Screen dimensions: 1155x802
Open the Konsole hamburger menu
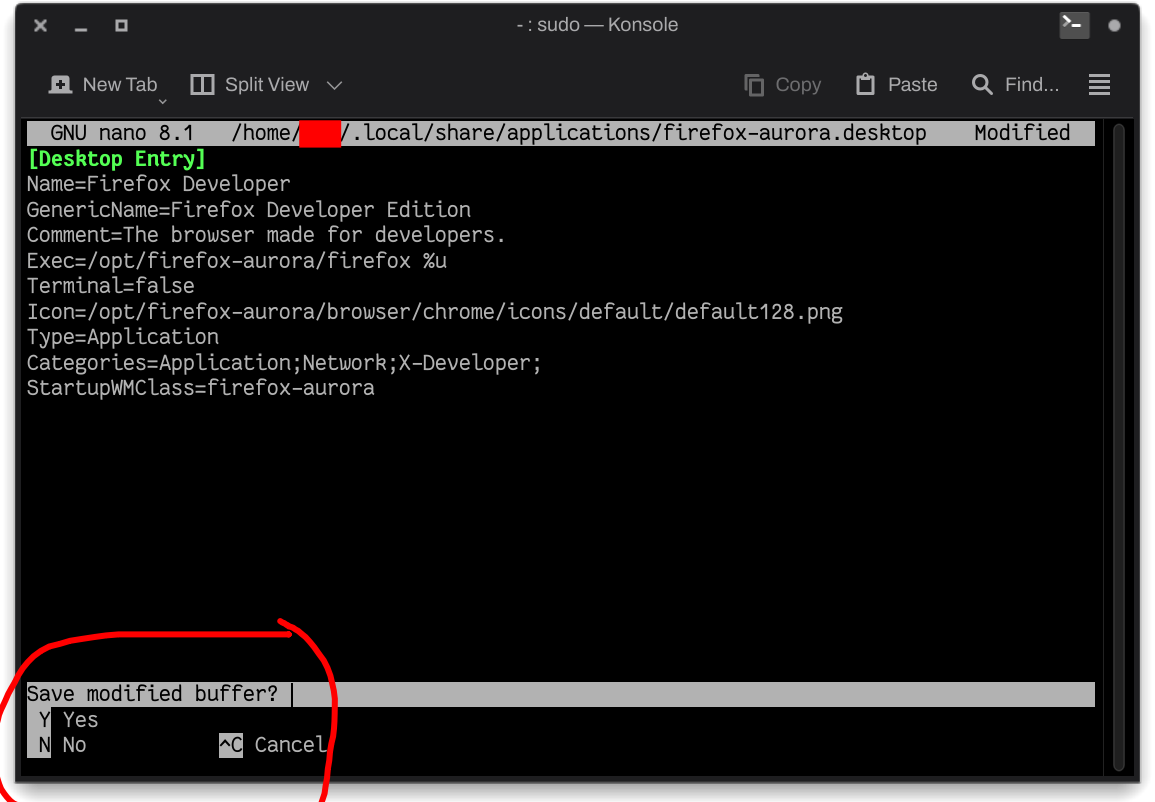(1099, 85)
